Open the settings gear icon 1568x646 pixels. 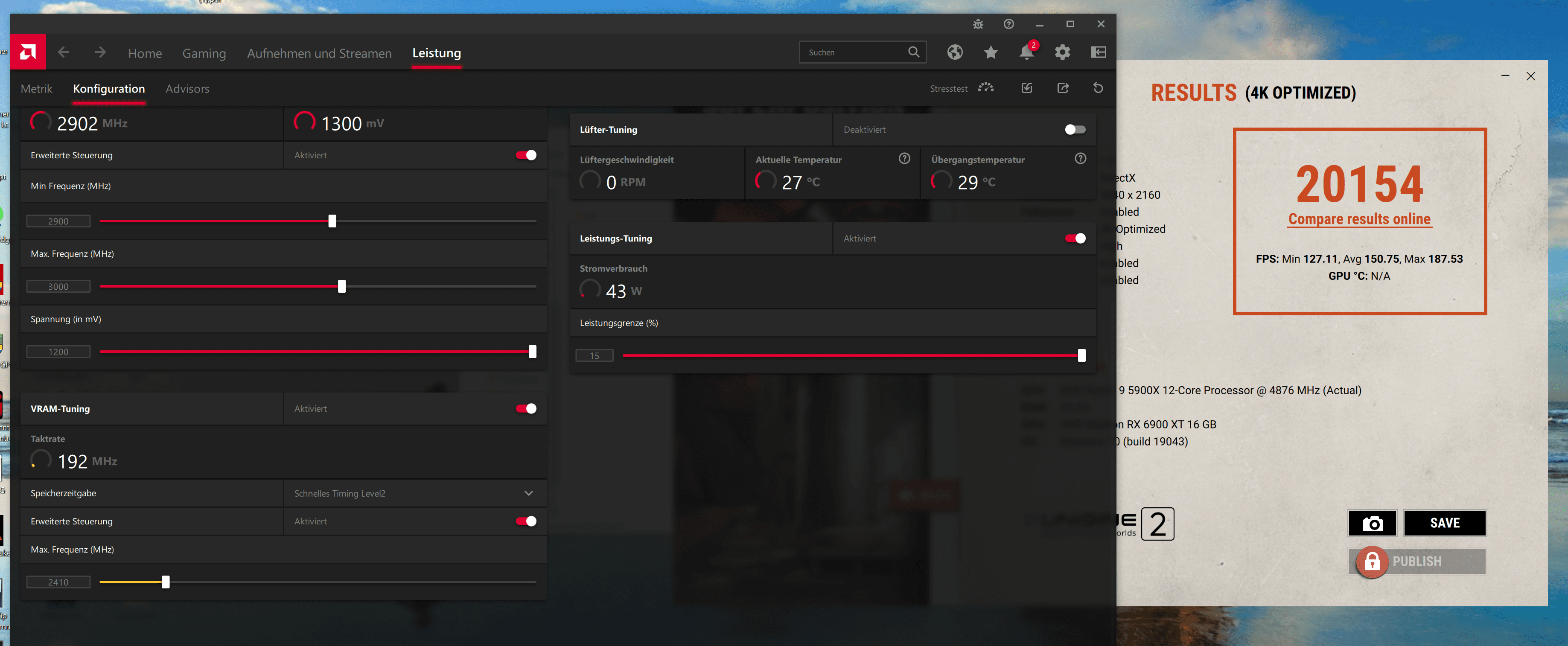[x=1062, y=52]
